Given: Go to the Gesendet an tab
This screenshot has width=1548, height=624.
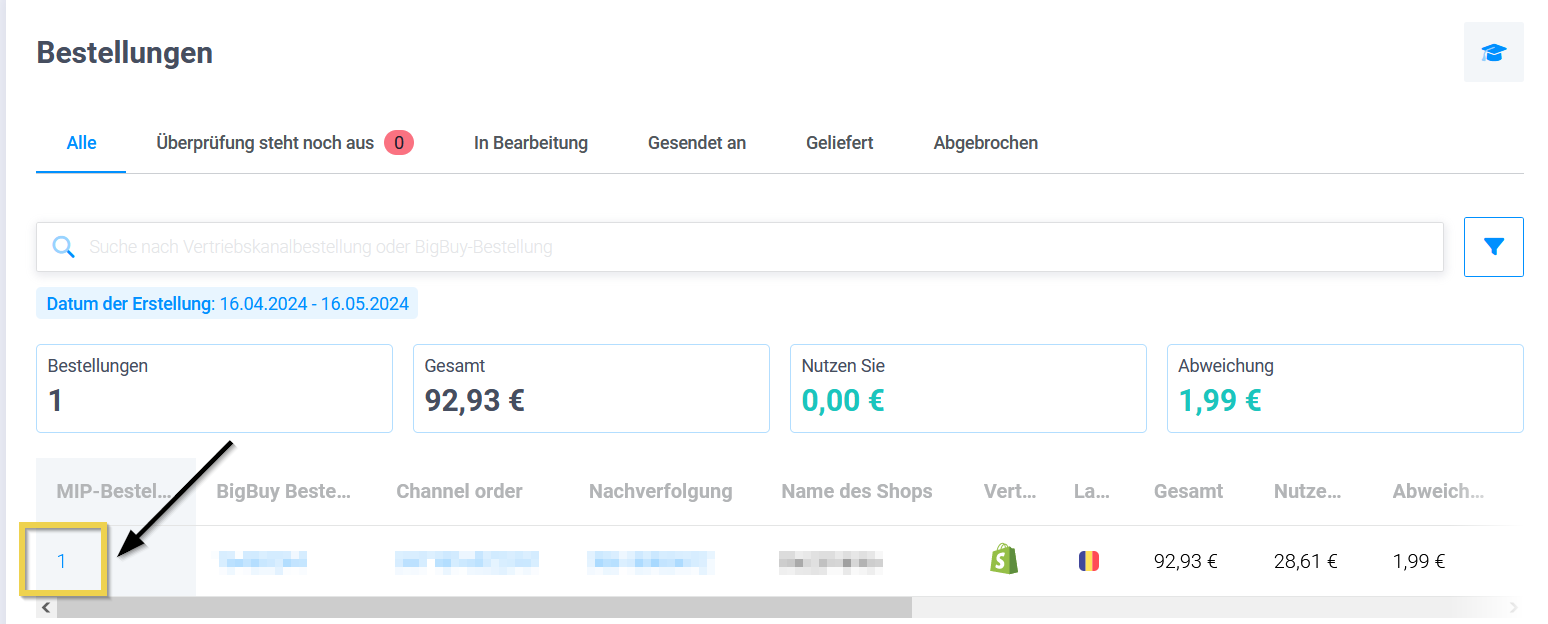Looking at the screenshot, I should (696, 143).
